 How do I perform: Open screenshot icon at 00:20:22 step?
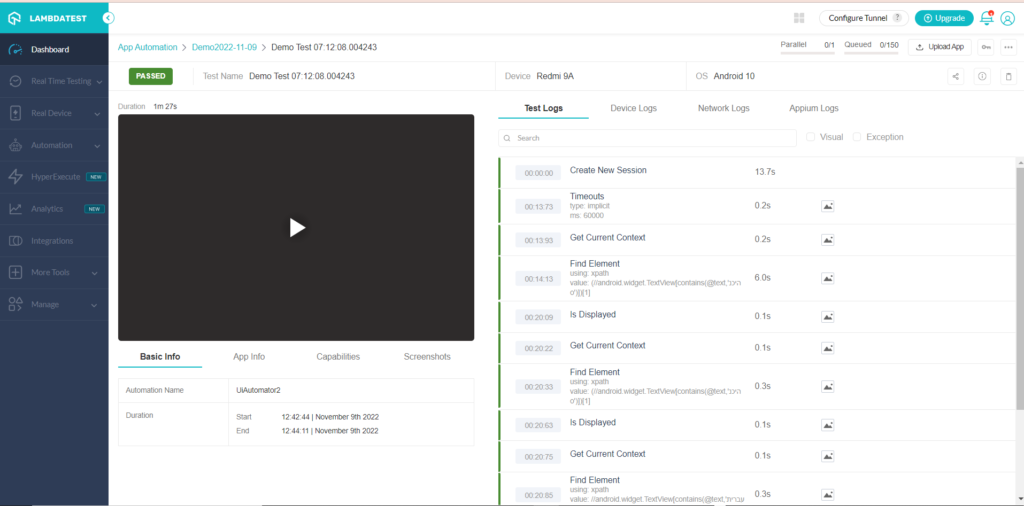coord(827,349)
